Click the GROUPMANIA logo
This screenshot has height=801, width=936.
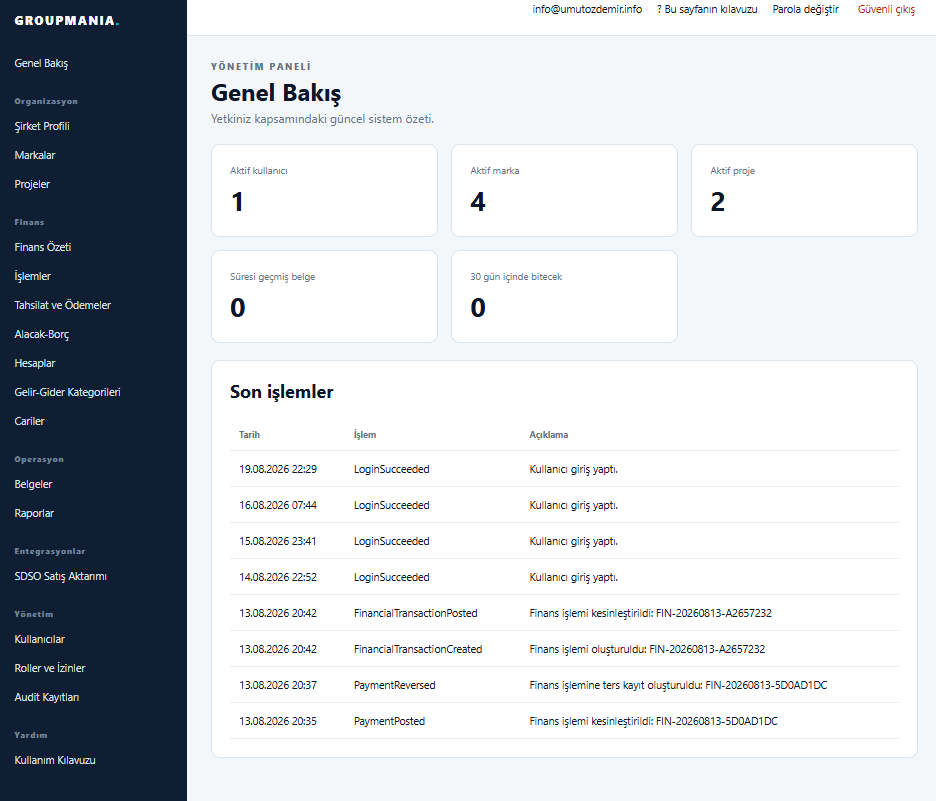click(x=67, y=20)
